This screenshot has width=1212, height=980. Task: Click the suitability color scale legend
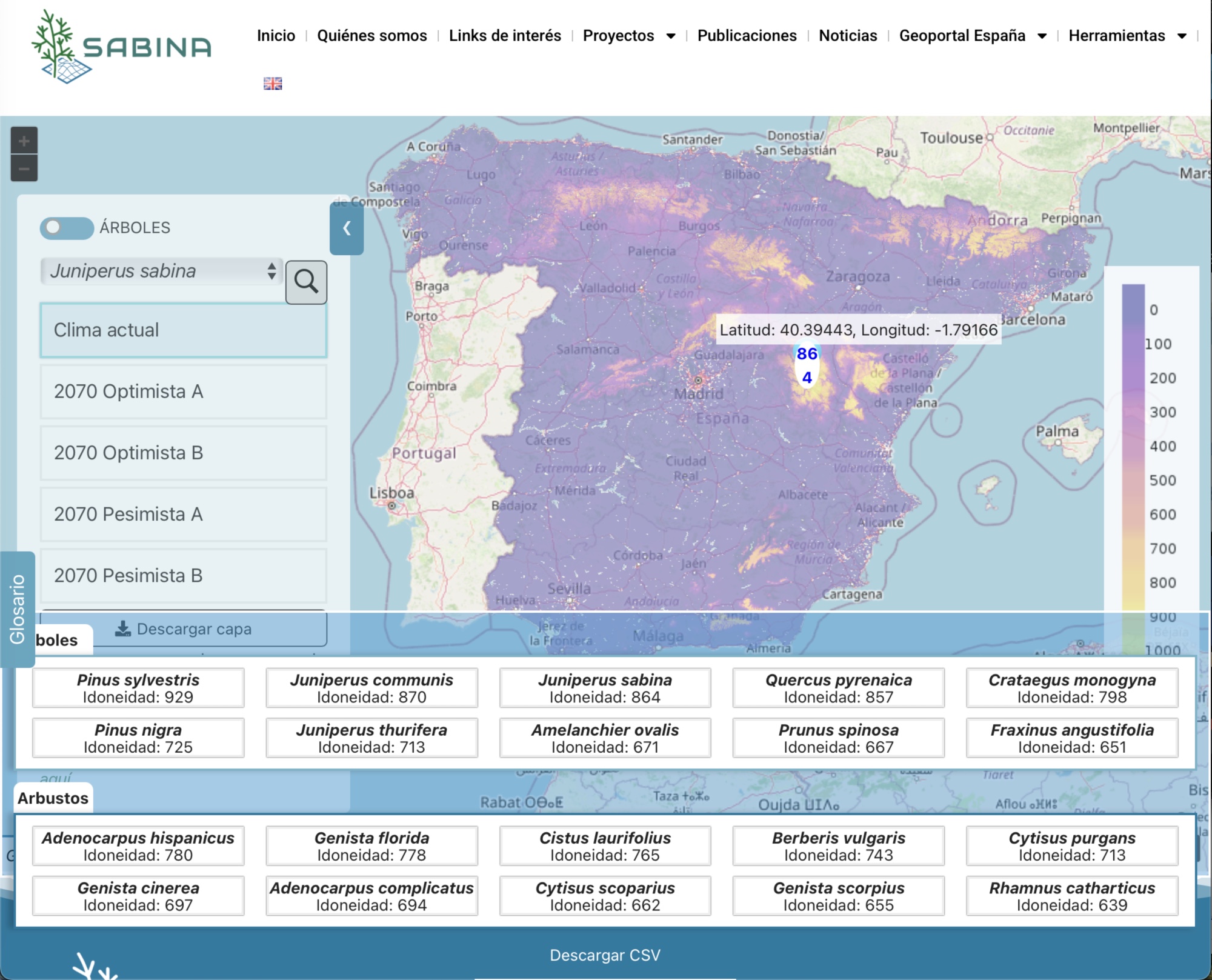(x=1133, y=448)
